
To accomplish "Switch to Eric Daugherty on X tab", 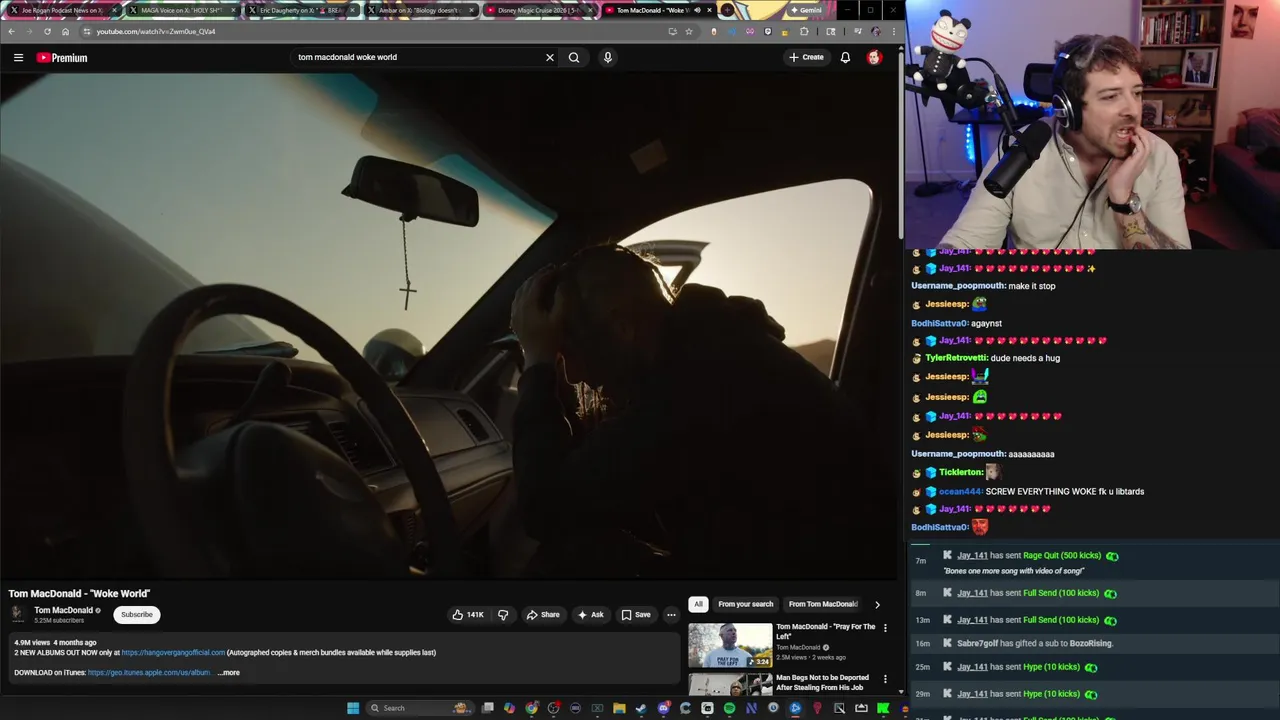I will coord(300,10).
